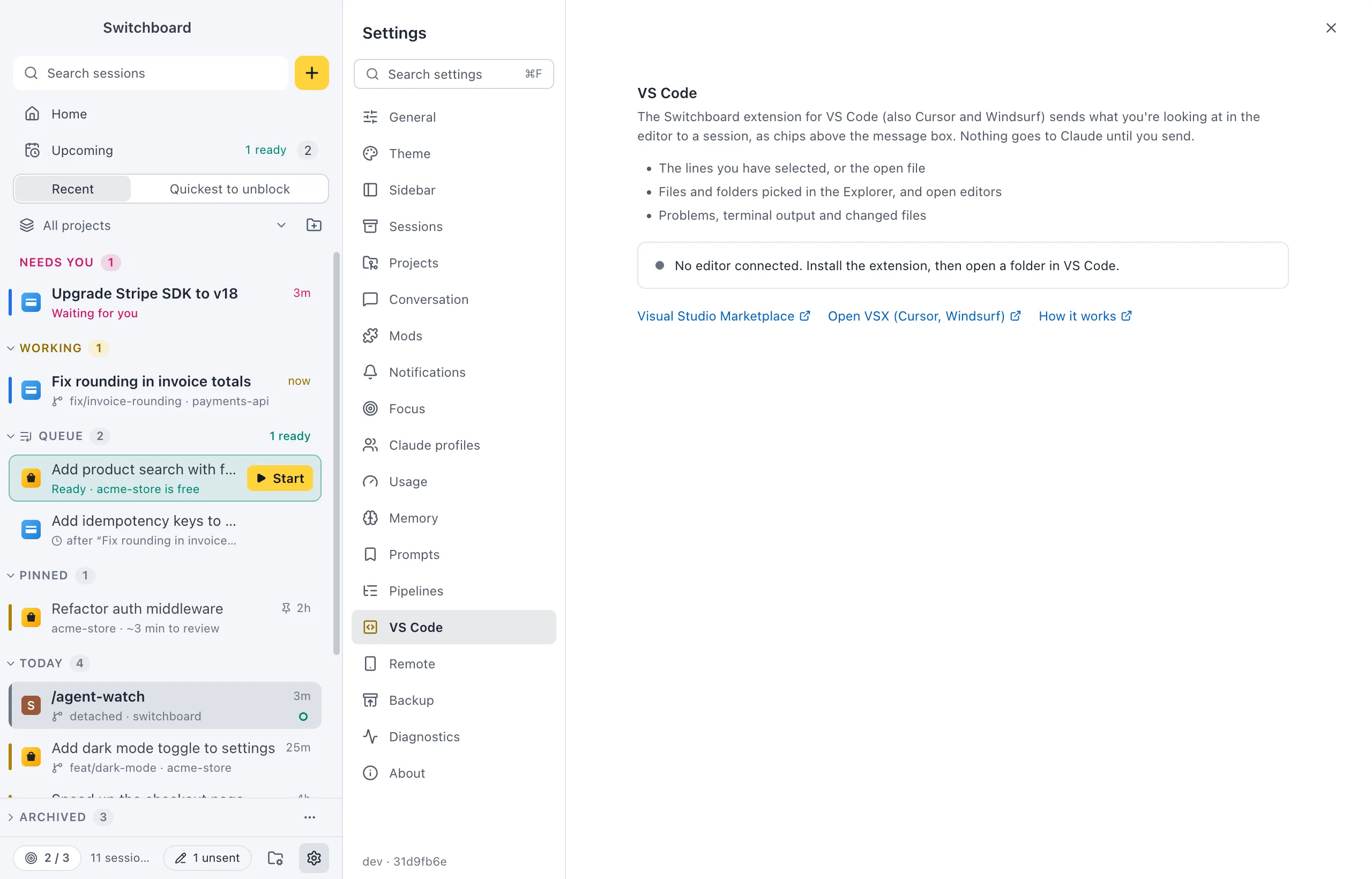Screen dimensions: 1372x879
Task: Open Upgrade Stripe SDK to v18 session
Action: pyautogui.click(x=165, y=302)
